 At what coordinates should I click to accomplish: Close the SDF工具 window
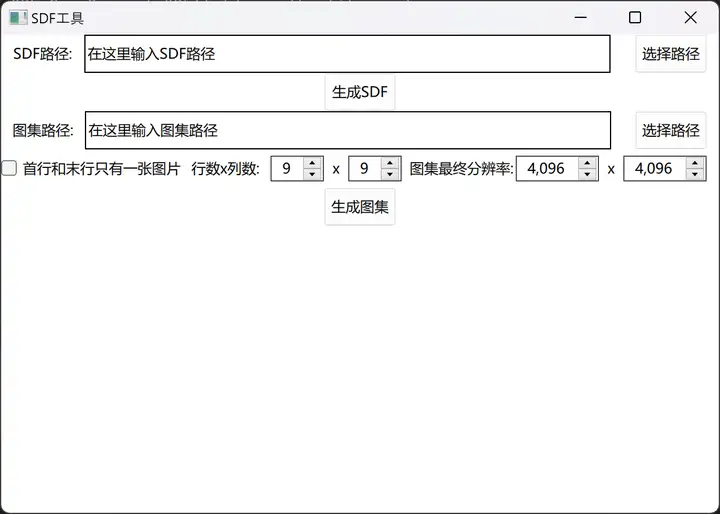pyautogui.click(x=691, y=17)
